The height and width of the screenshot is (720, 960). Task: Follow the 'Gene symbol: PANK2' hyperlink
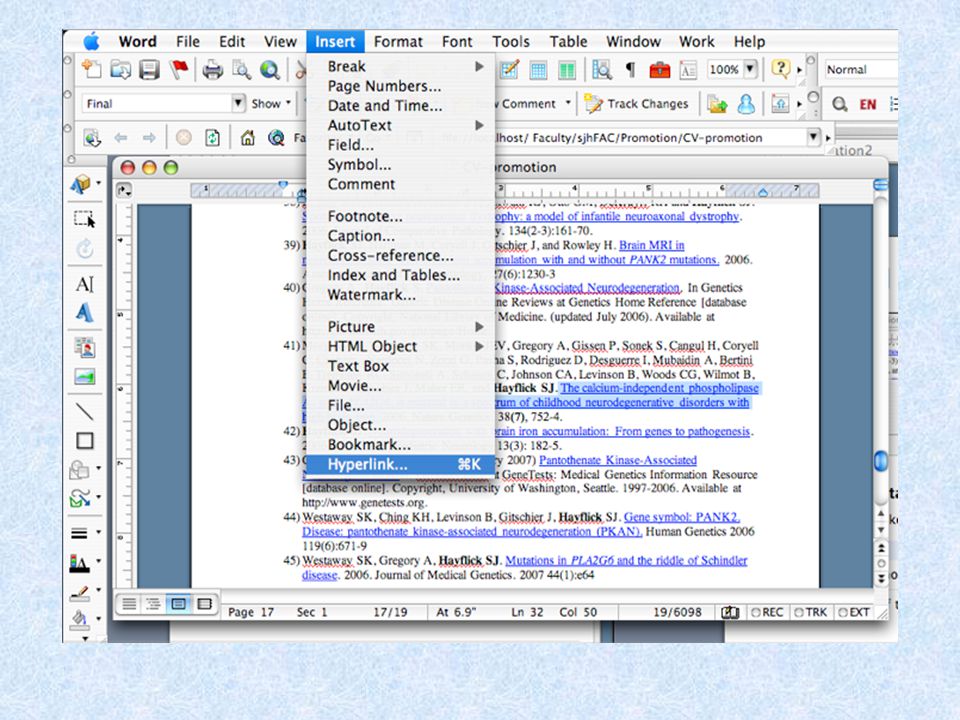681,517
